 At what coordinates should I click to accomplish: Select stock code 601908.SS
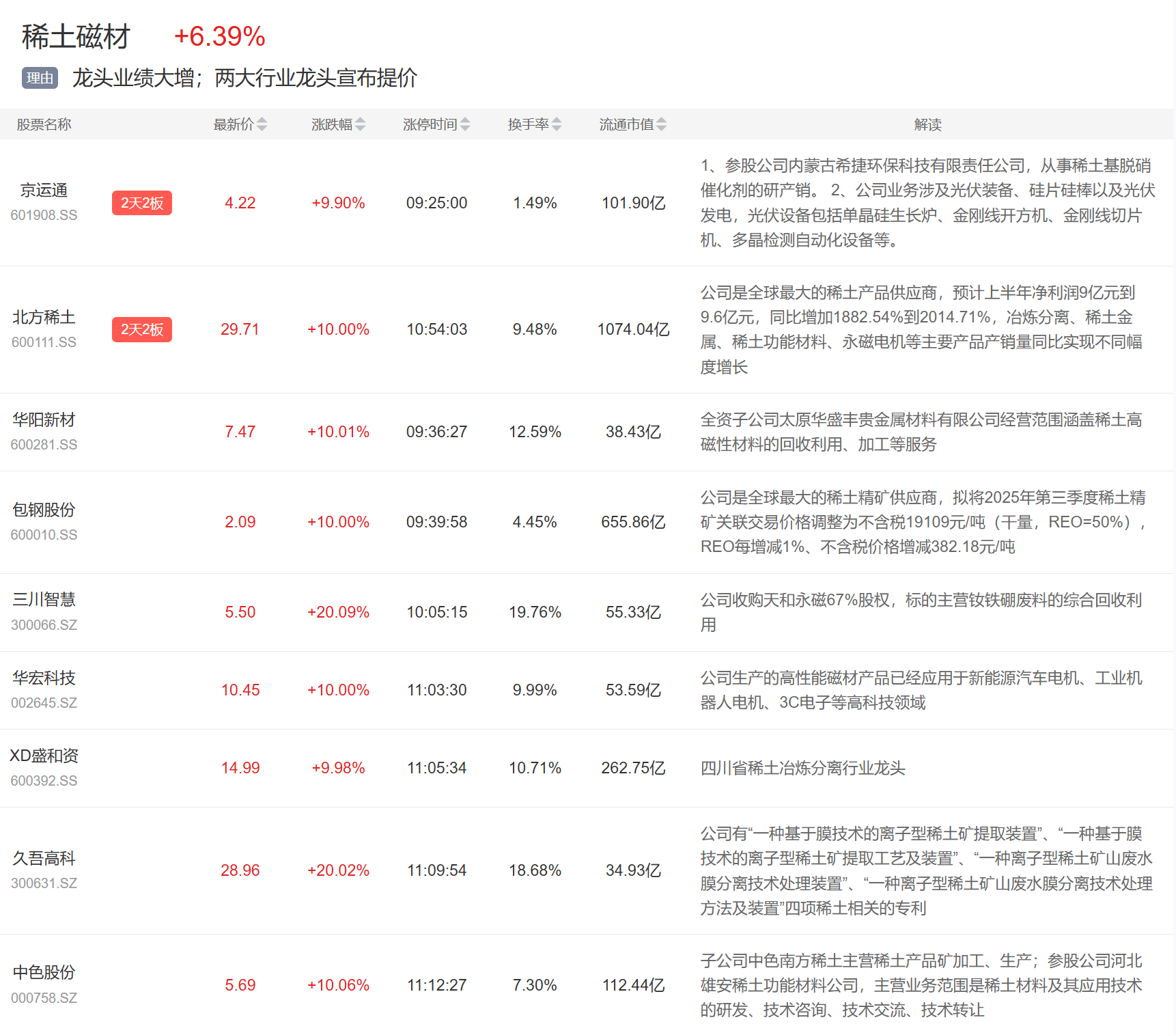[x=44, y=215]
